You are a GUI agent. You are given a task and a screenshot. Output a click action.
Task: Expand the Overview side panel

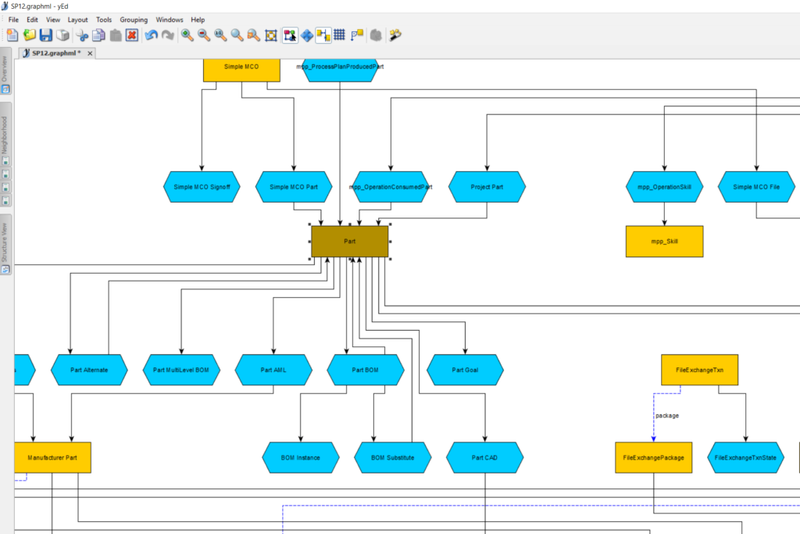click(5, 69)
